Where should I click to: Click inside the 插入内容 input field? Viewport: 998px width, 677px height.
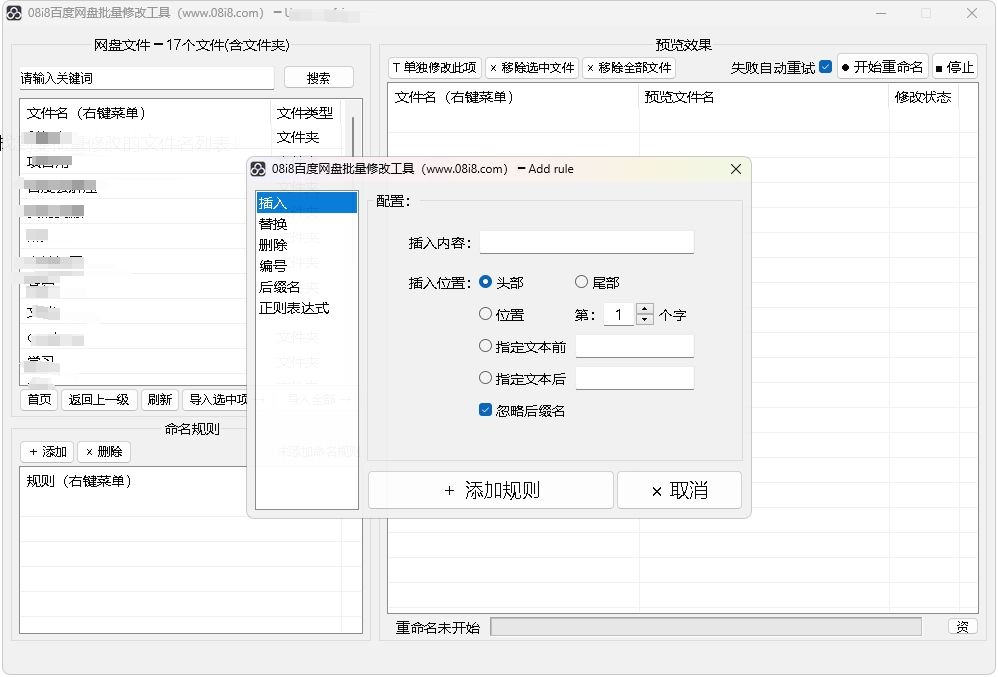[586, 242]
